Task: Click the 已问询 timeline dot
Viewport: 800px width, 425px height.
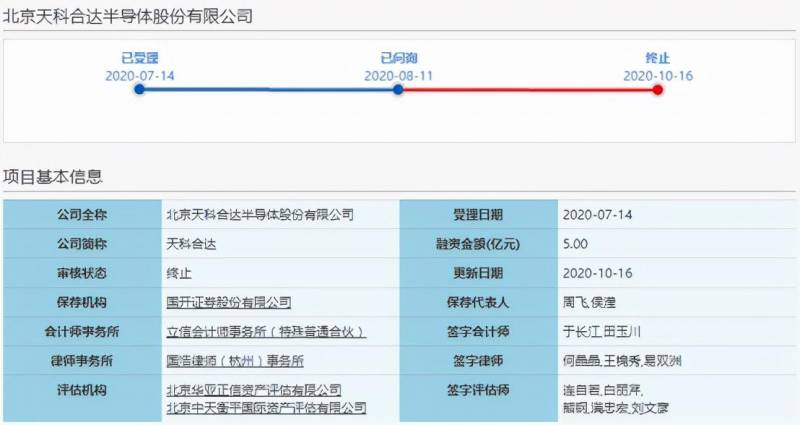Action: click(x=398, y=90)
